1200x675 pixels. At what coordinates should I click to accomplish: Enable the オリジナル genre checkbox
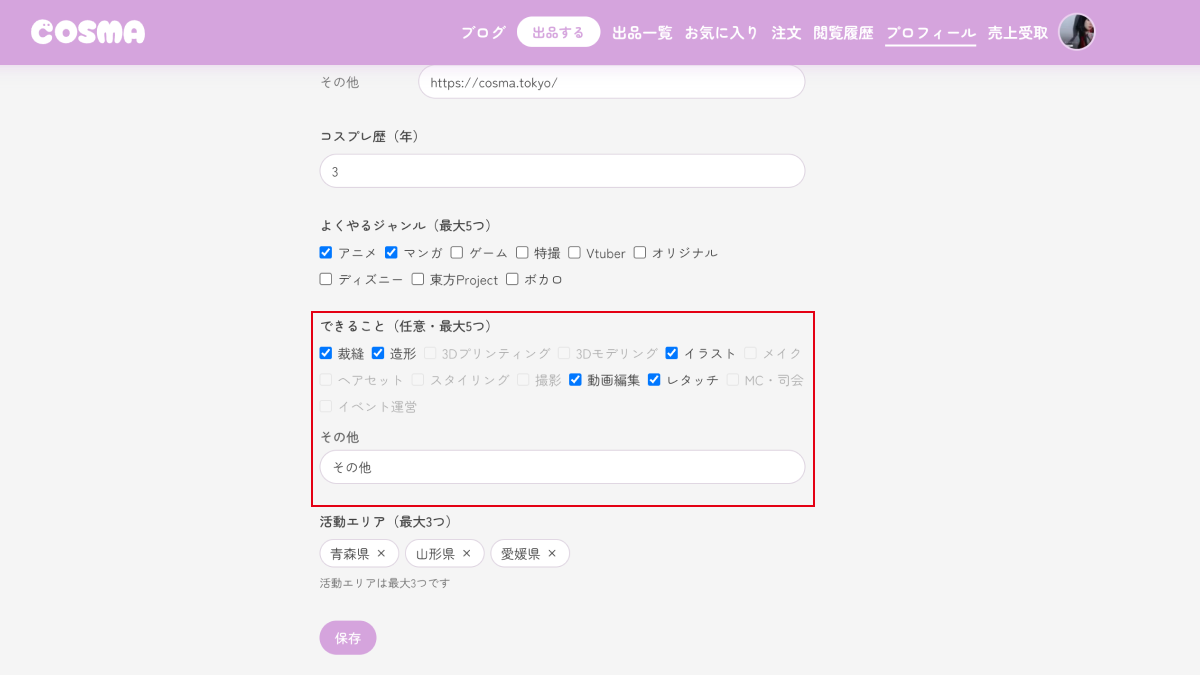tap(639, 252)
